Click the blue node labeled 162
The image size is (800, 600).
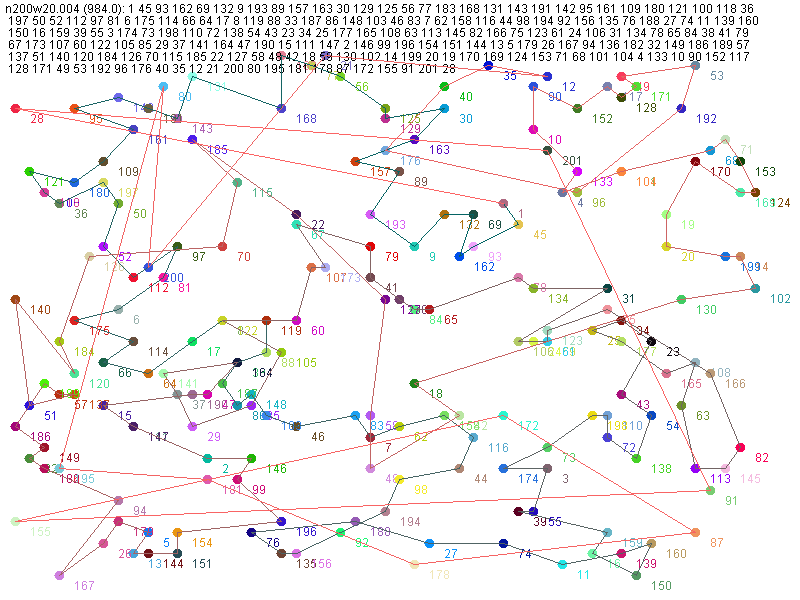pyautogui.click(x=459, y=256)
